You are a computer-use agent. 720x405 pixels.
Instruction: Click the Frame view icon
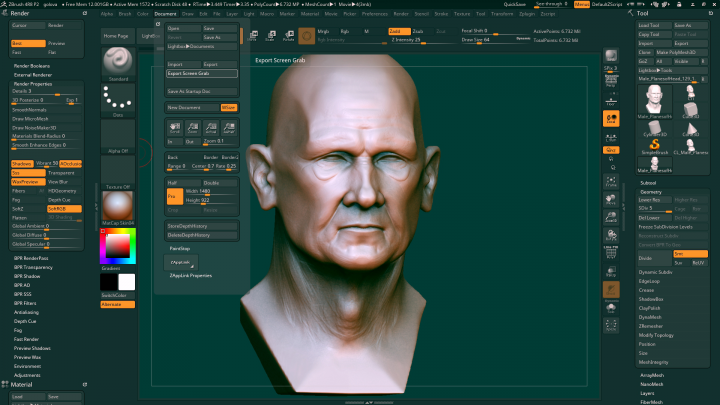tap(611, 181)
